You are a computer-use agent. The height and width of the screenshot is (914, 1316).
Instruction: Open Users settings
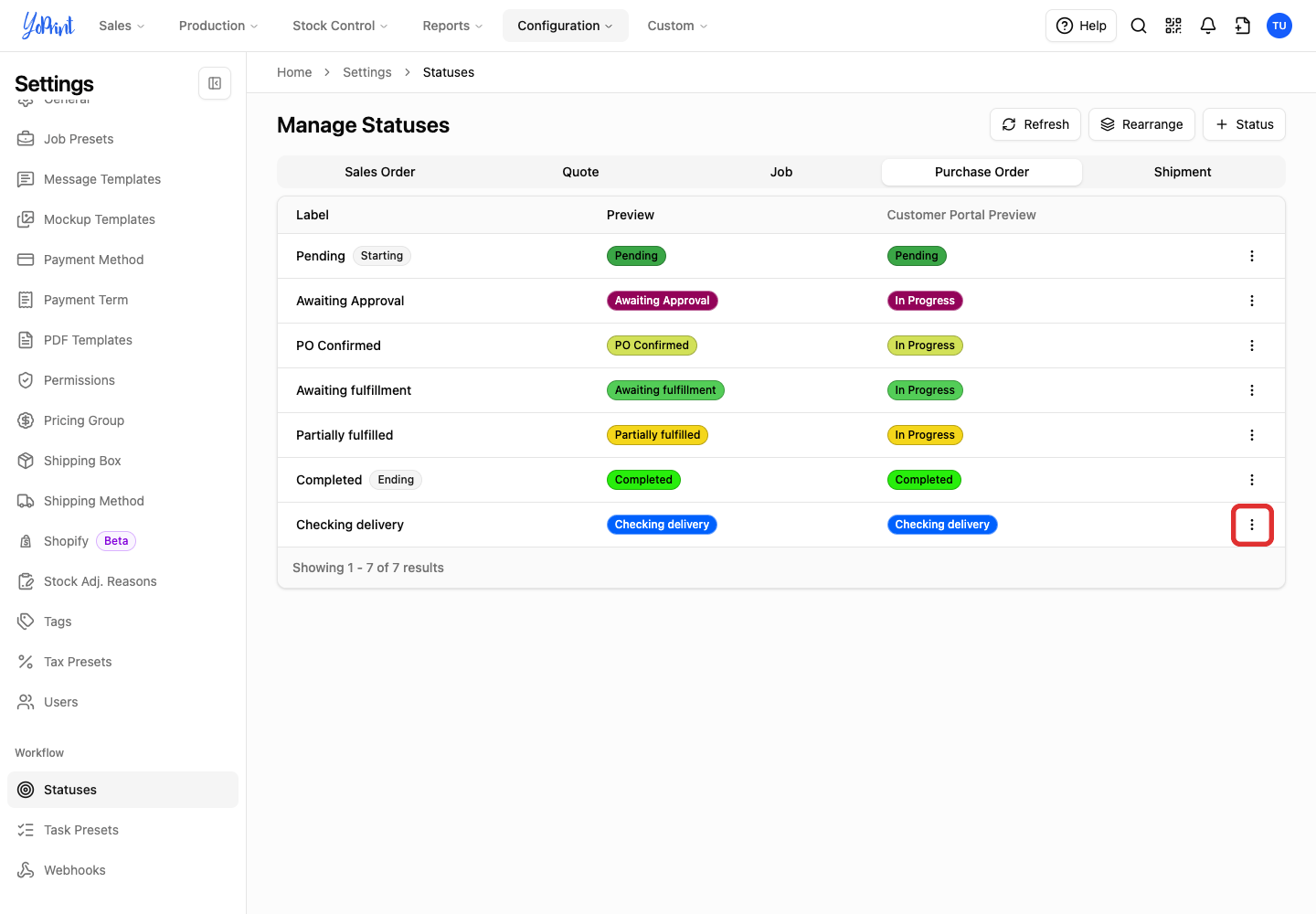click(x=122, y=702)
